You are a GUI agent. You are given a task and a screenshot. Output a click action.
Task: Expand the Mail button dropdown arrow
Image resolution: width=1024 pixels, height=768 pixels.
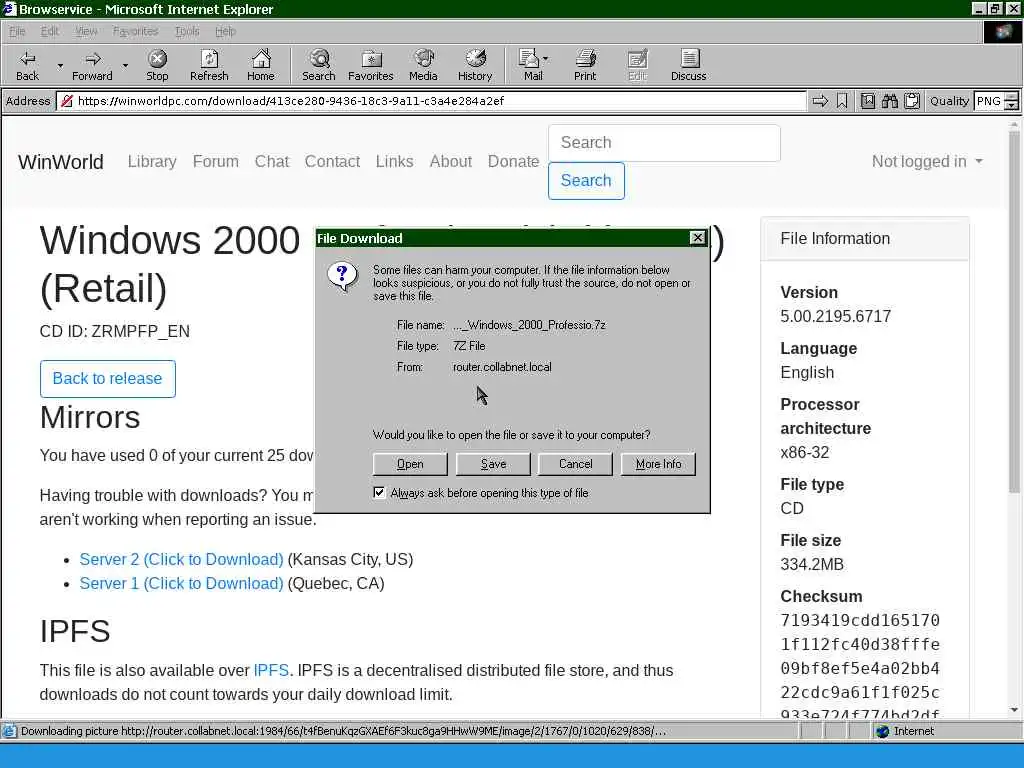546,59
